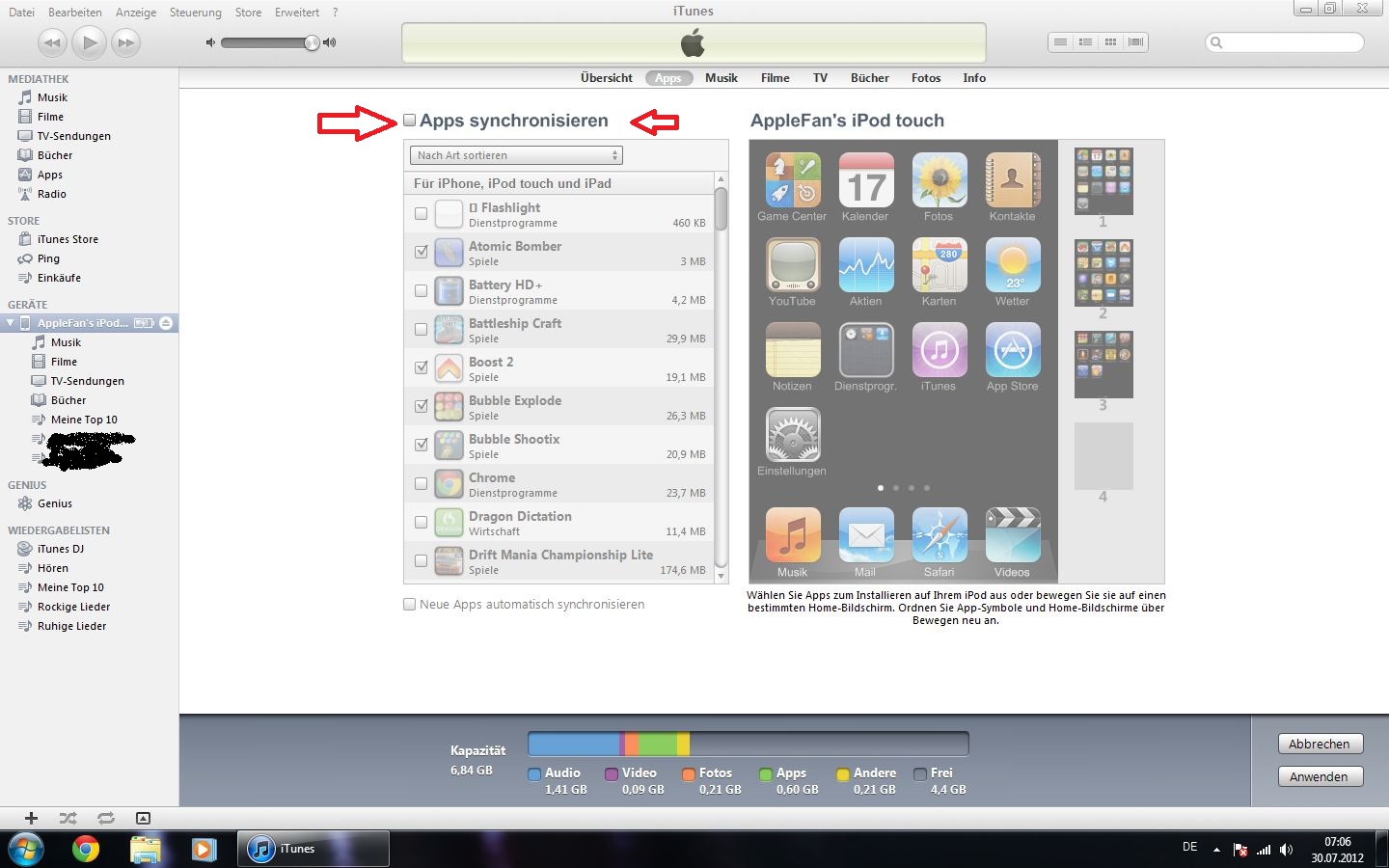
Task: Open Chrome from the Windows taskbar
Action: click(x=86, y=849)
